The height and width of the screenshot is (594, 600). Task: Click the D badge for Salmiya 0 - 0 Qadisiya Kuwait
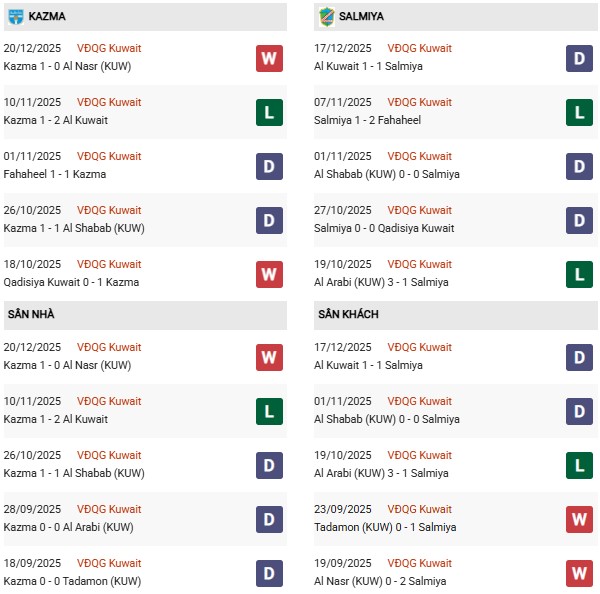click(x=579, y=220)
